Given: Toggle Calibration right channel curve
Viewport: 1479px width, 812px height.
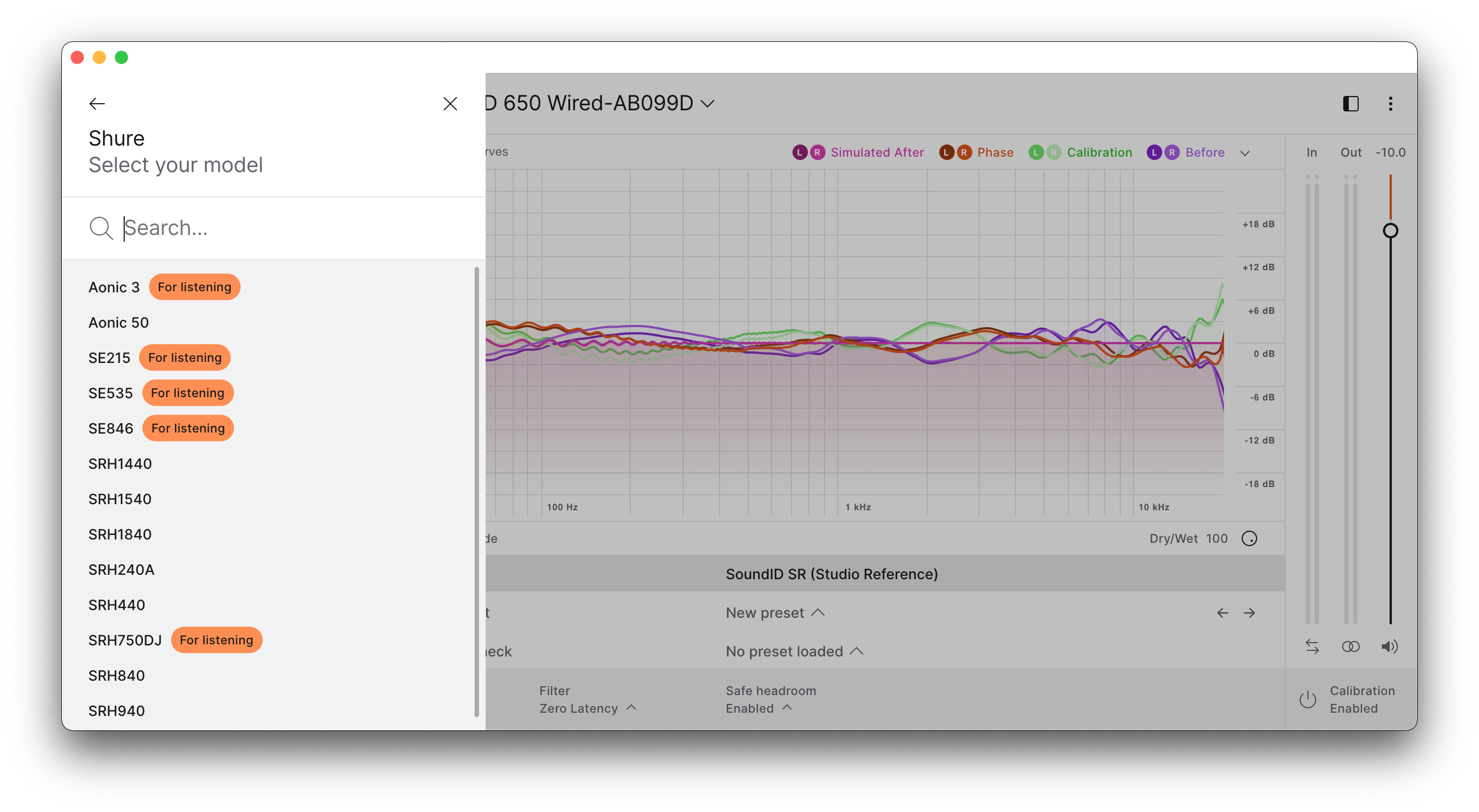Looking at the screenshot, I should 1054,153.
